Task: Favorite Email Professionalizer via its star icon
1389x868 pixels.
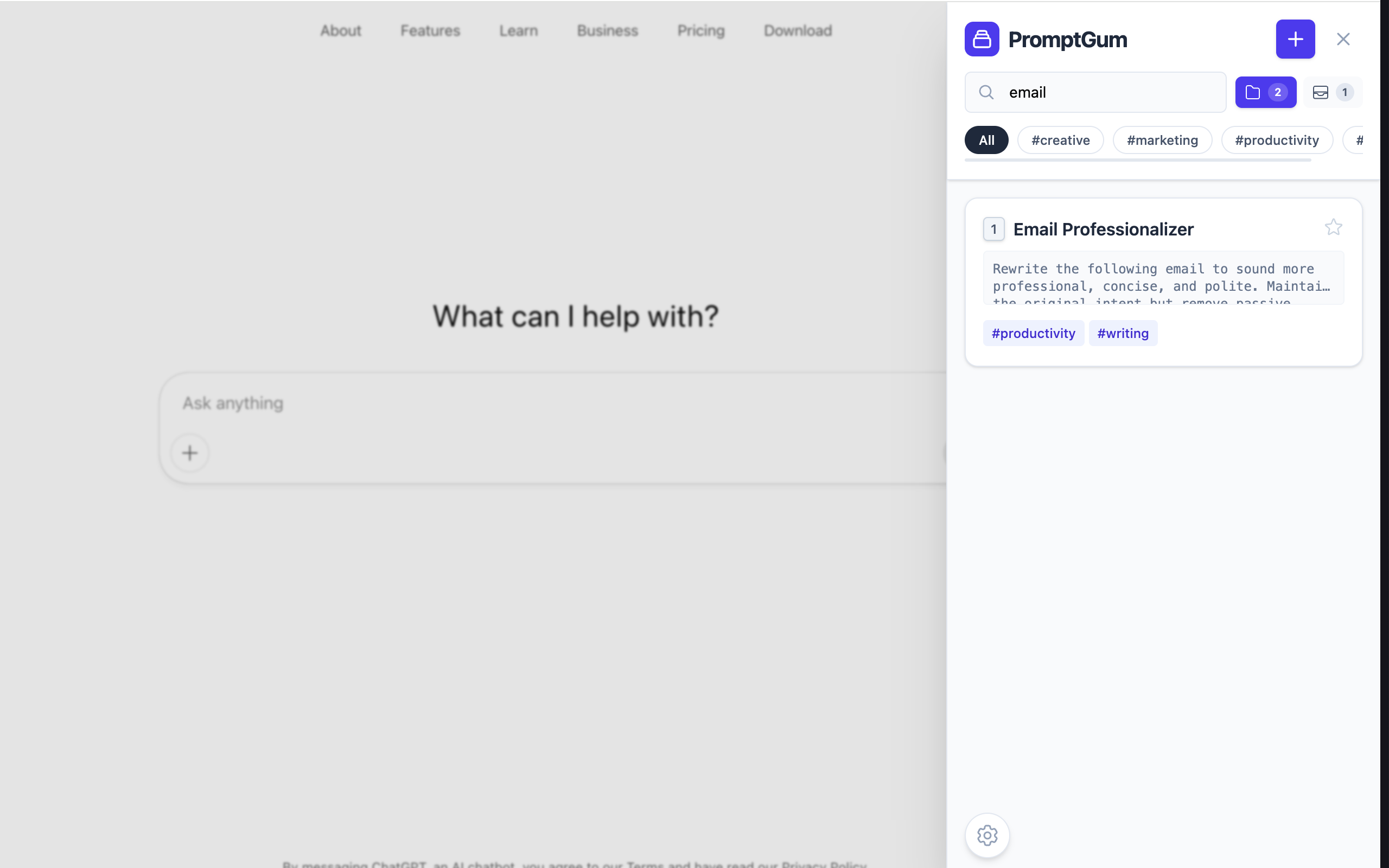Action: coord(1333,227)
